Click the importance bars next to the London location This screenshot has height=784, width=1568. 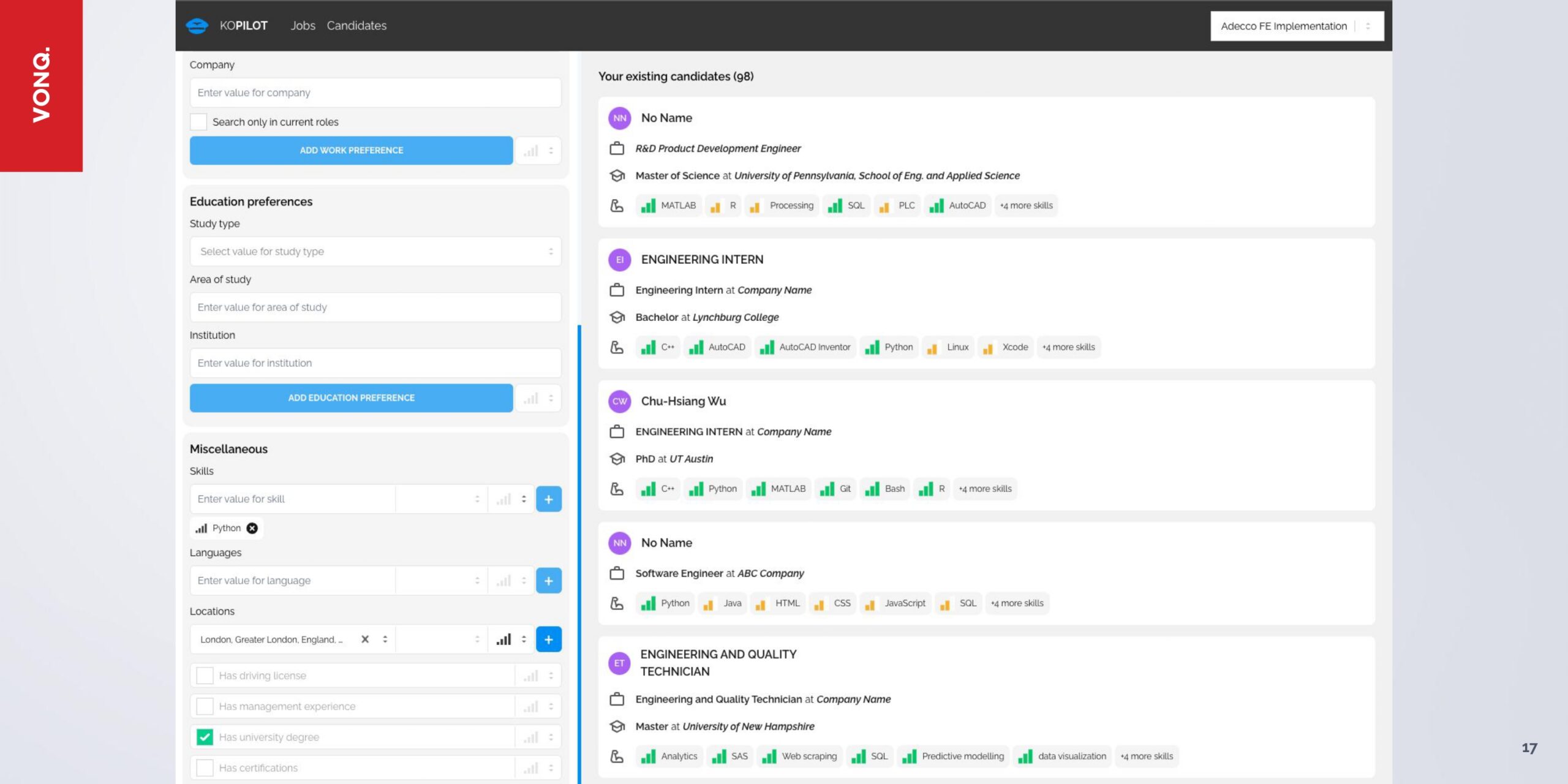point(502,639)
